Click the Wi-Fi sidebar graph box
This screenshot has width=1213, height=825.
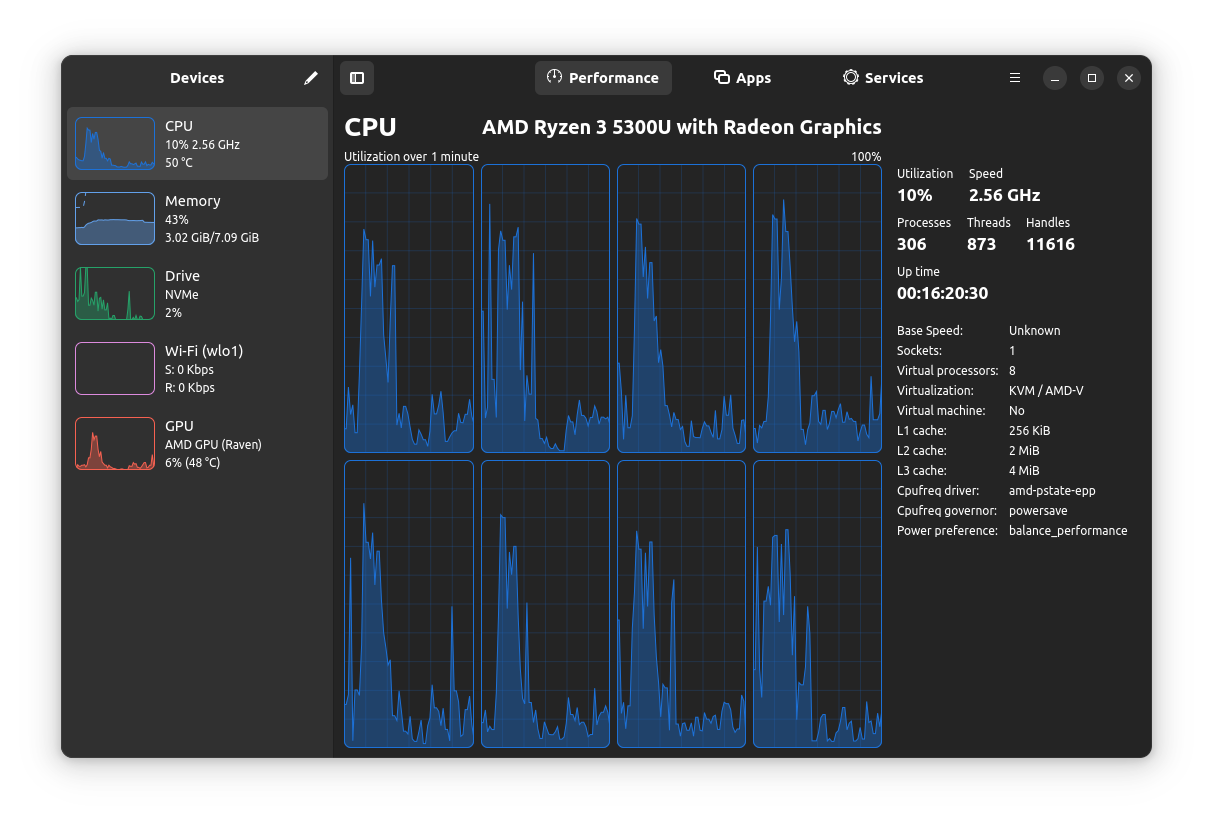pos(114,368)
